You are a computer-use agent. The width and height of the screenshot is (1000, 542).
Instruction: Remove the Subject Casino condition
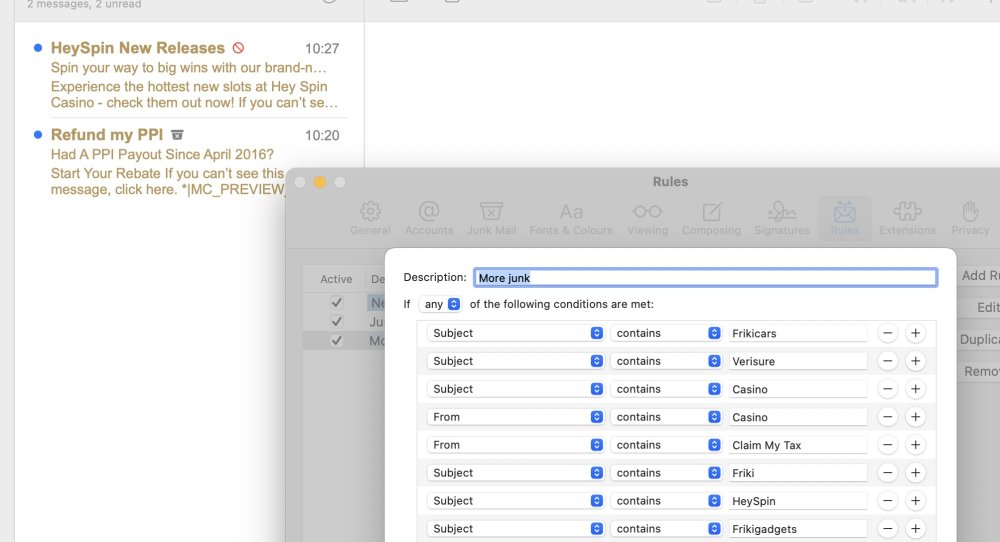[887, 389]
